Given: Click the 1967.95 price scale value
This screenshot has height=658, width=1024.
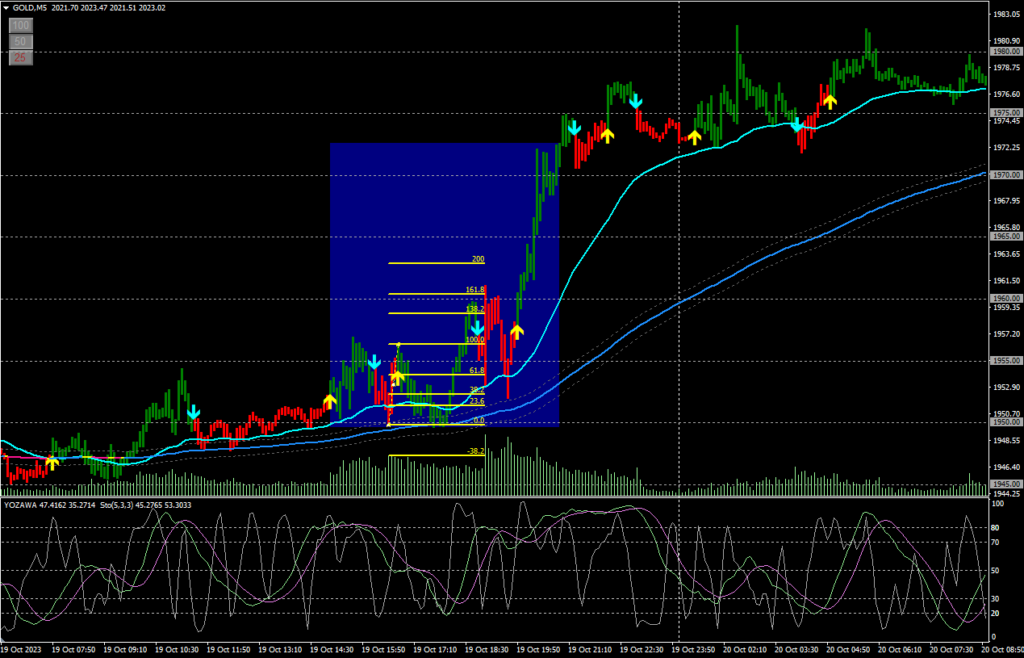Looking at the screenshot, I should [1006, 200].
